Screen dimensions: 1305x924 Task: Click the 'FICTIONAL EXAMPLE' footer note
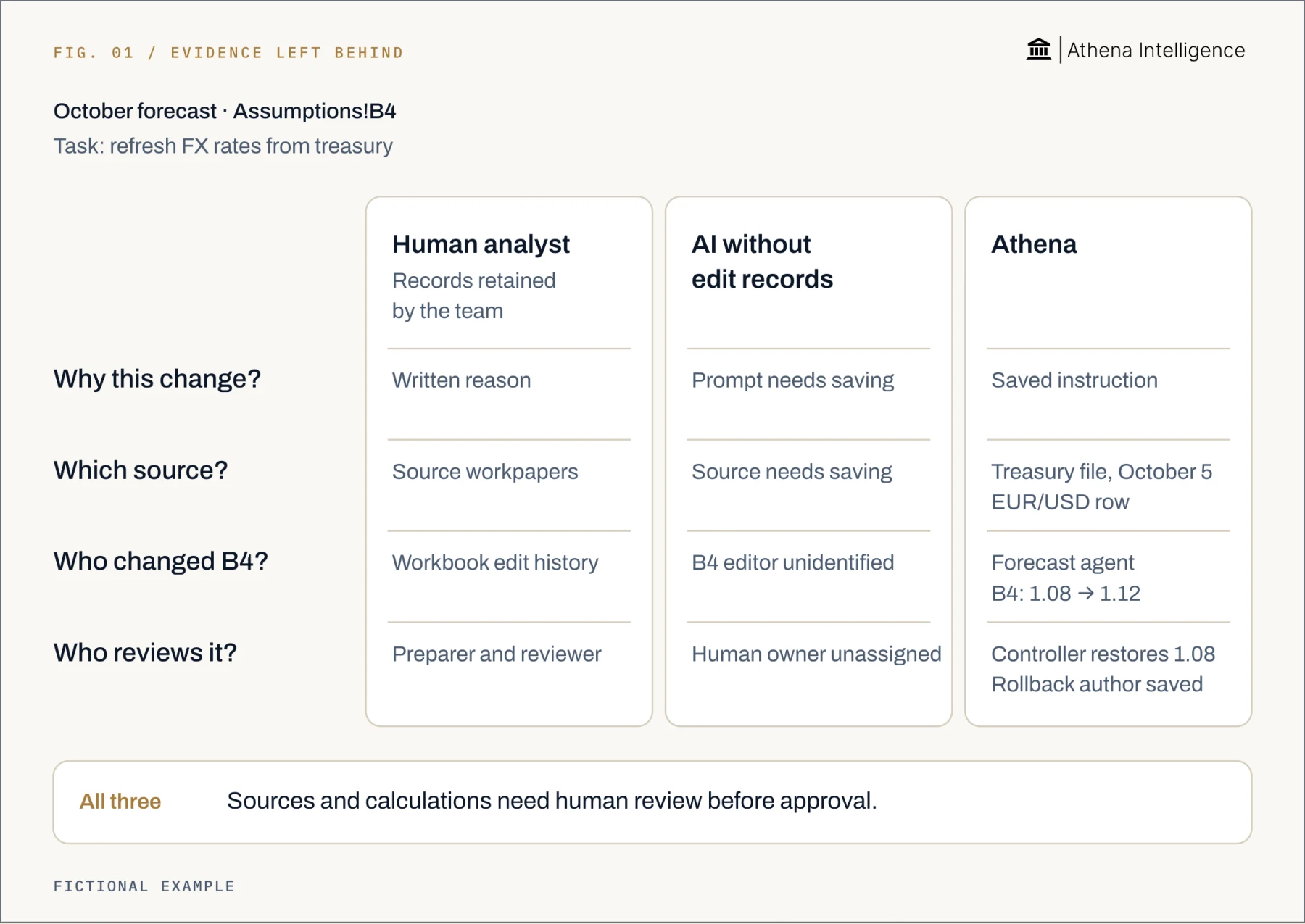click(144, 886)
